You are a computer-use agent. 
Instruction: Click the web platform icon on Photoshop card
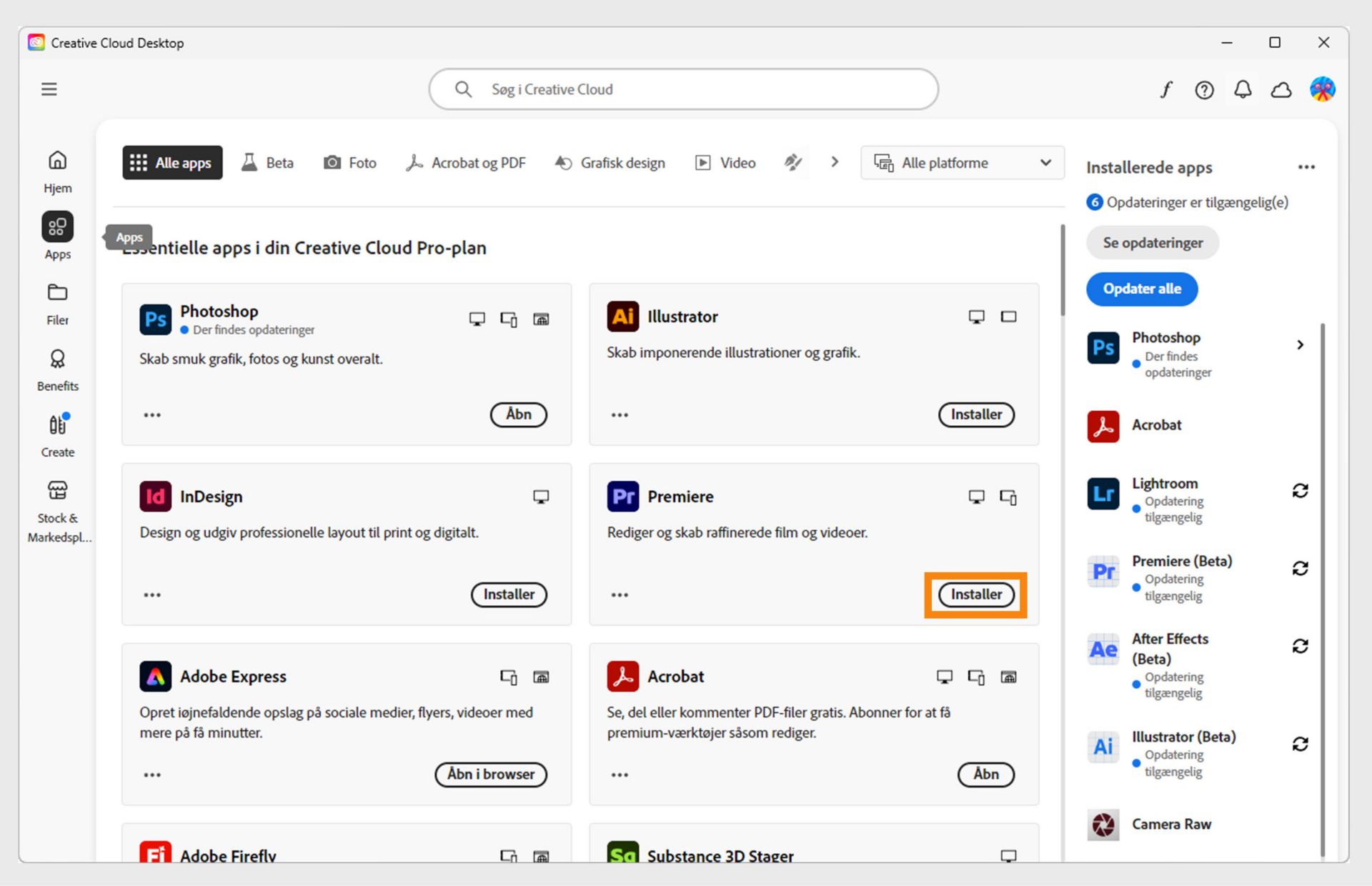point(541,319)
